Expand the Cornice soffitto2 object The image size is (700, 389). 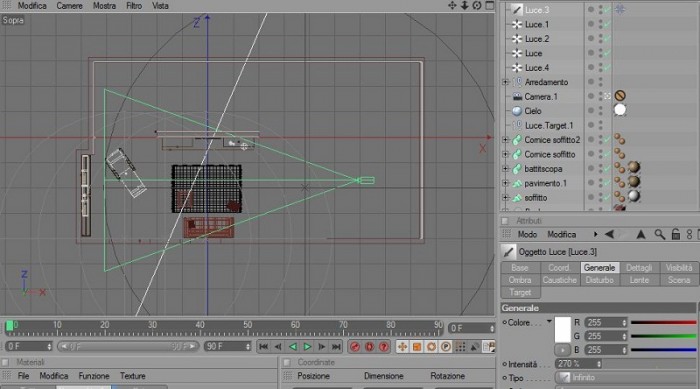505,140
